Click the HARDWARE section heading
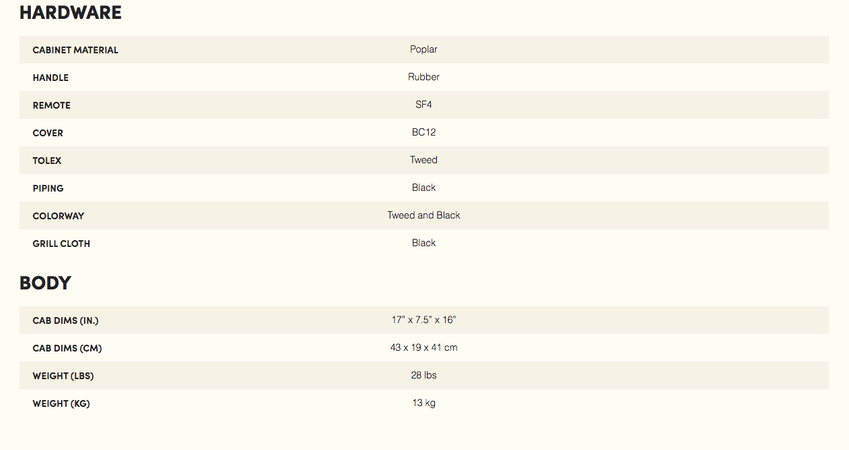This screenshot has width=849, height=450. pos(70,12)
